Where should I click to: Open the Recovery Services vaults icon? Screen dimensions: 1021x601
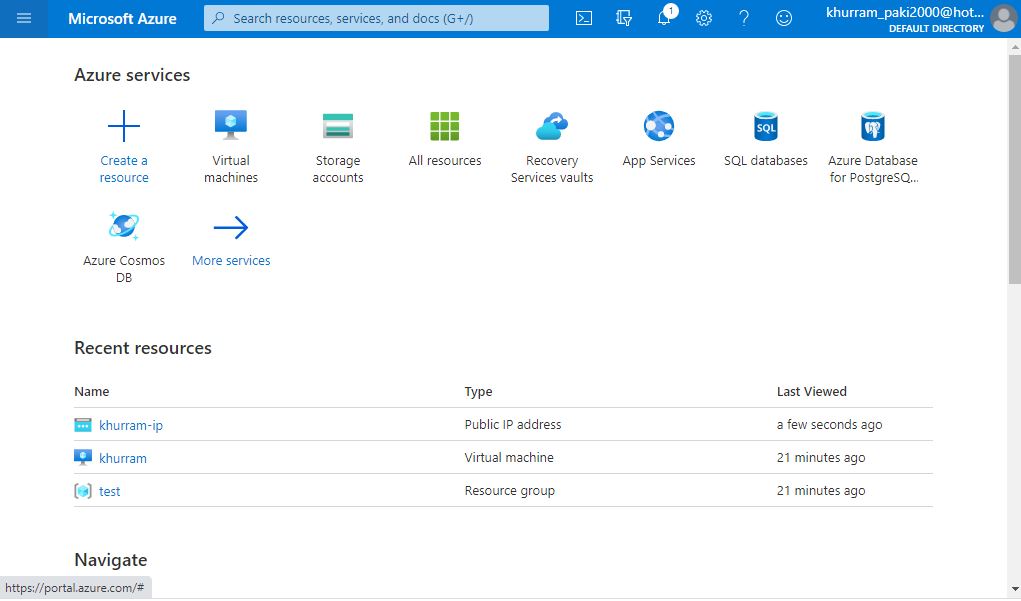click(552, 126)
